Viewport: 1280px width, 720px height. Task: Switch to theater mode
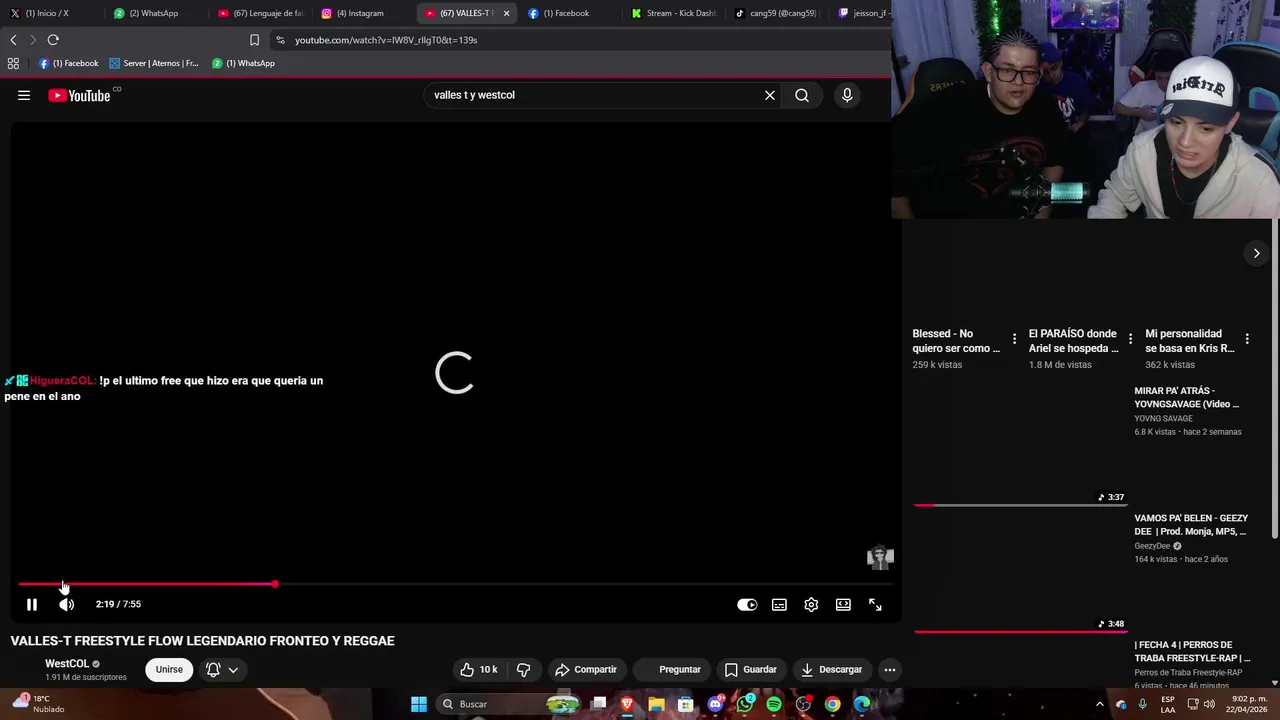tap(843, 604)
